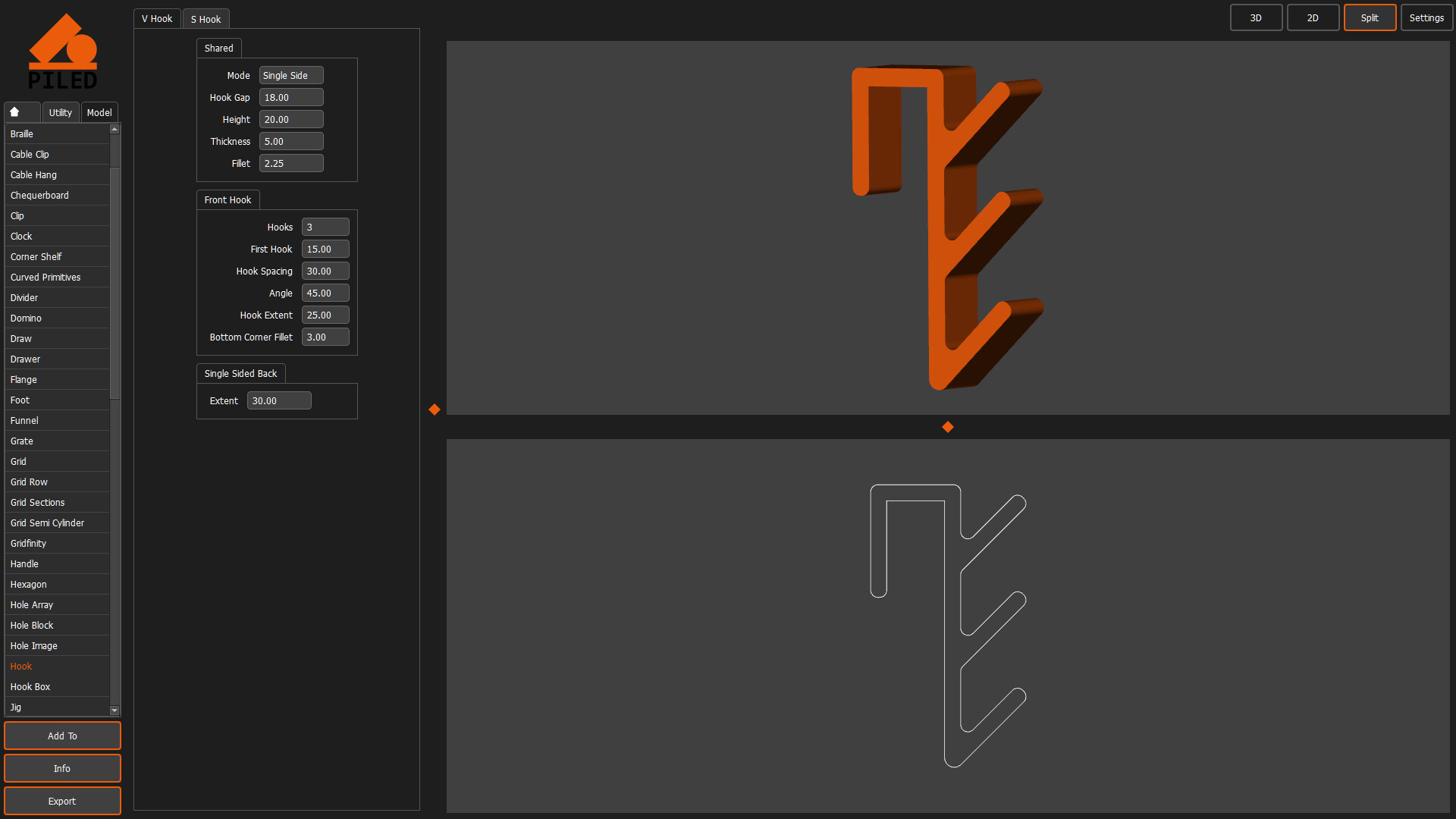Select Curved Primitives in the model list
This screenshot has width=1456, height=819.
click(x=57, y=278)
